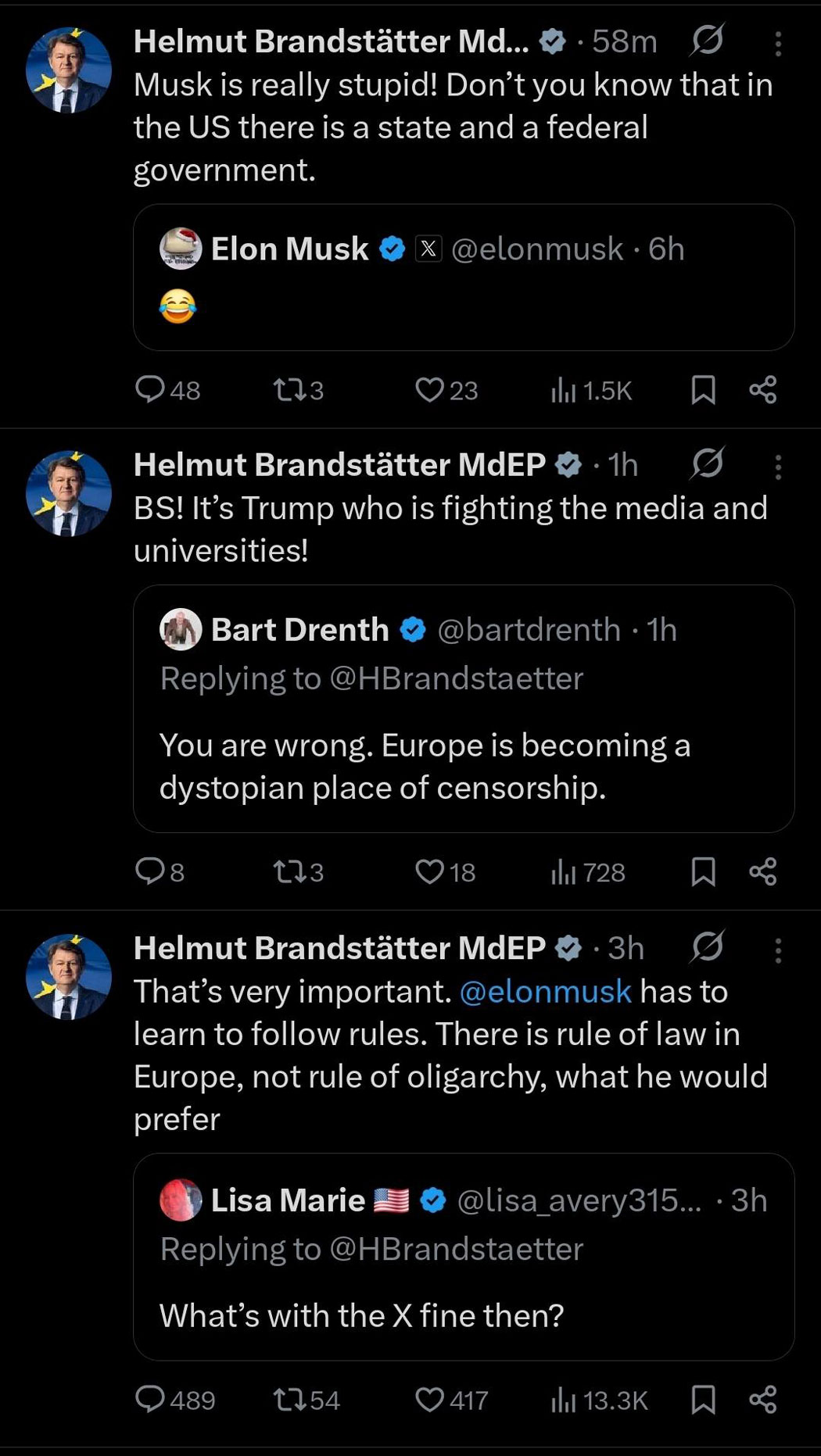Share the tweet quoting Elon Musk
Viewport: 821px width, 1456px height.
(762, 389)
